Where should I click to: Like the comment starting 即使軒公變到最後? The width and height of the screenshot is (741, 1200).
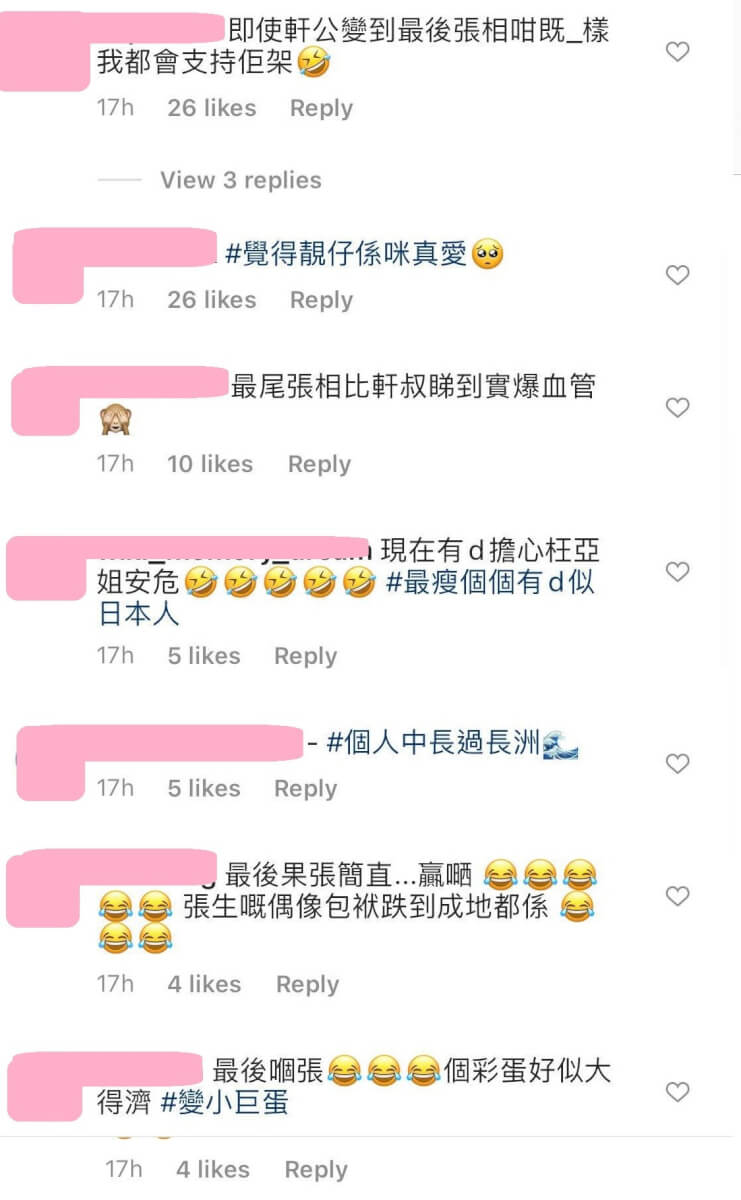point(678,52)
